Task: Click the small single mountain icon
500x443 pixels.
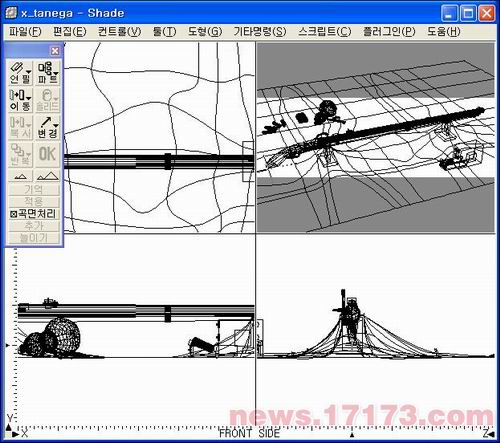Action: tap(20, 176)
